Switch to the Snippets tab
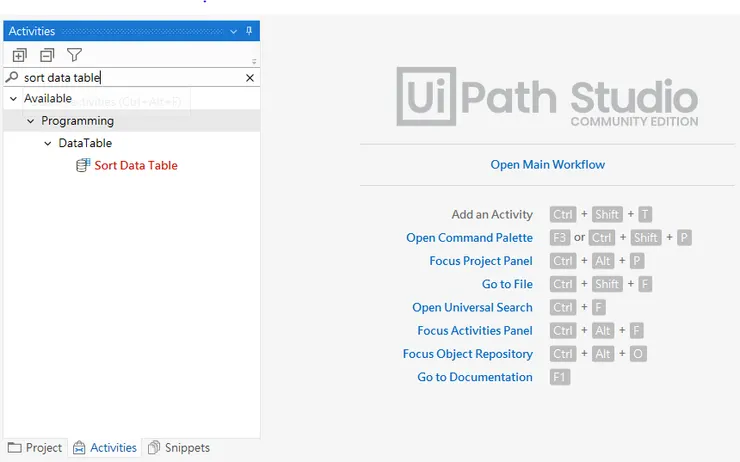The image size is (740, 462). pyautogui.click(x=179, y=448)
